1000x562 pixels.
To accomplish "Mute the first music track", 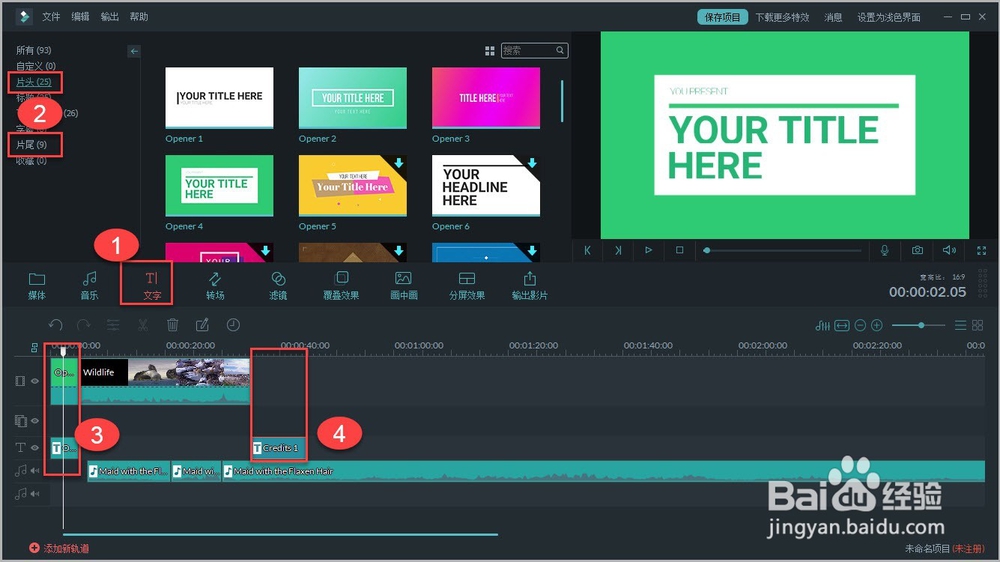I will [35, 471].
